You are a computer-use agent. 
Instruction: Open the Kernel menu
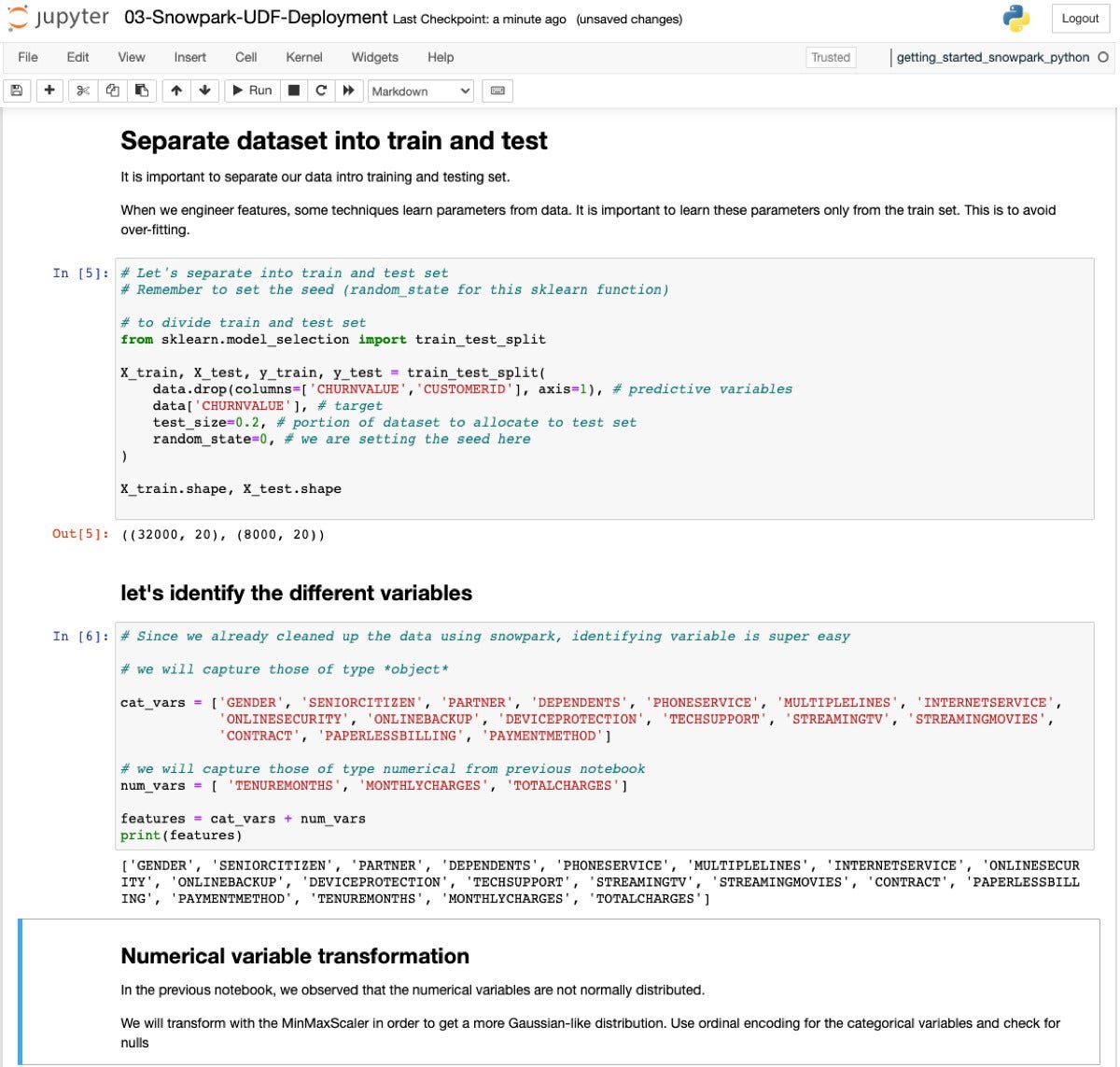pyautogui.click(x=303, y=57)
